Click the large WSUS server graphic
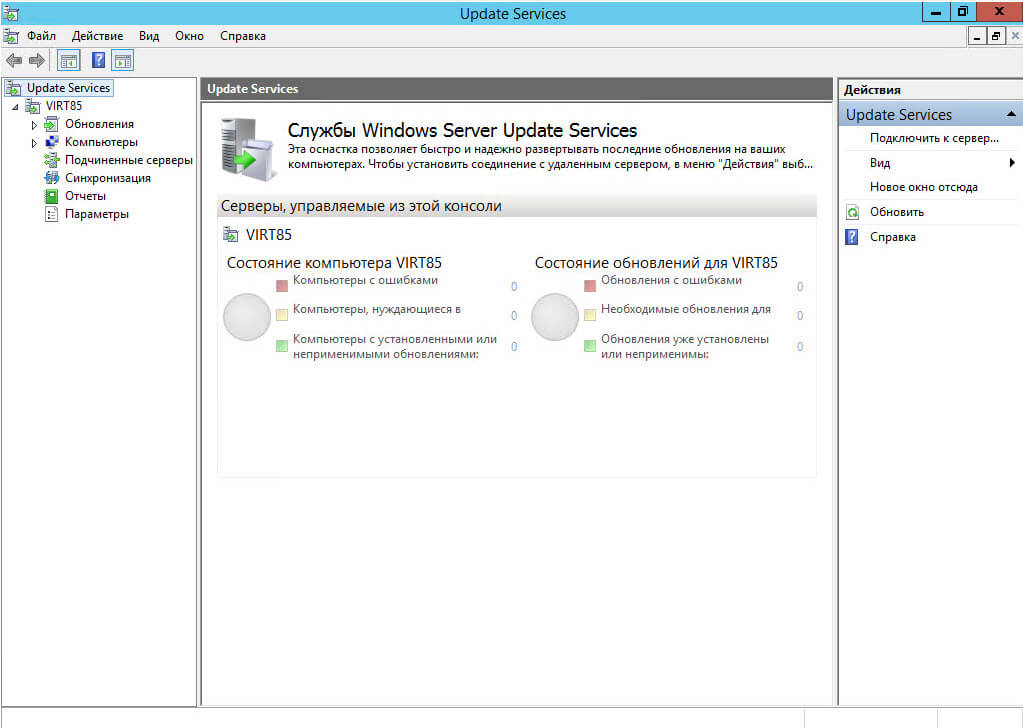The width and height of the screenshot is (1023, 728). (247, 149)
